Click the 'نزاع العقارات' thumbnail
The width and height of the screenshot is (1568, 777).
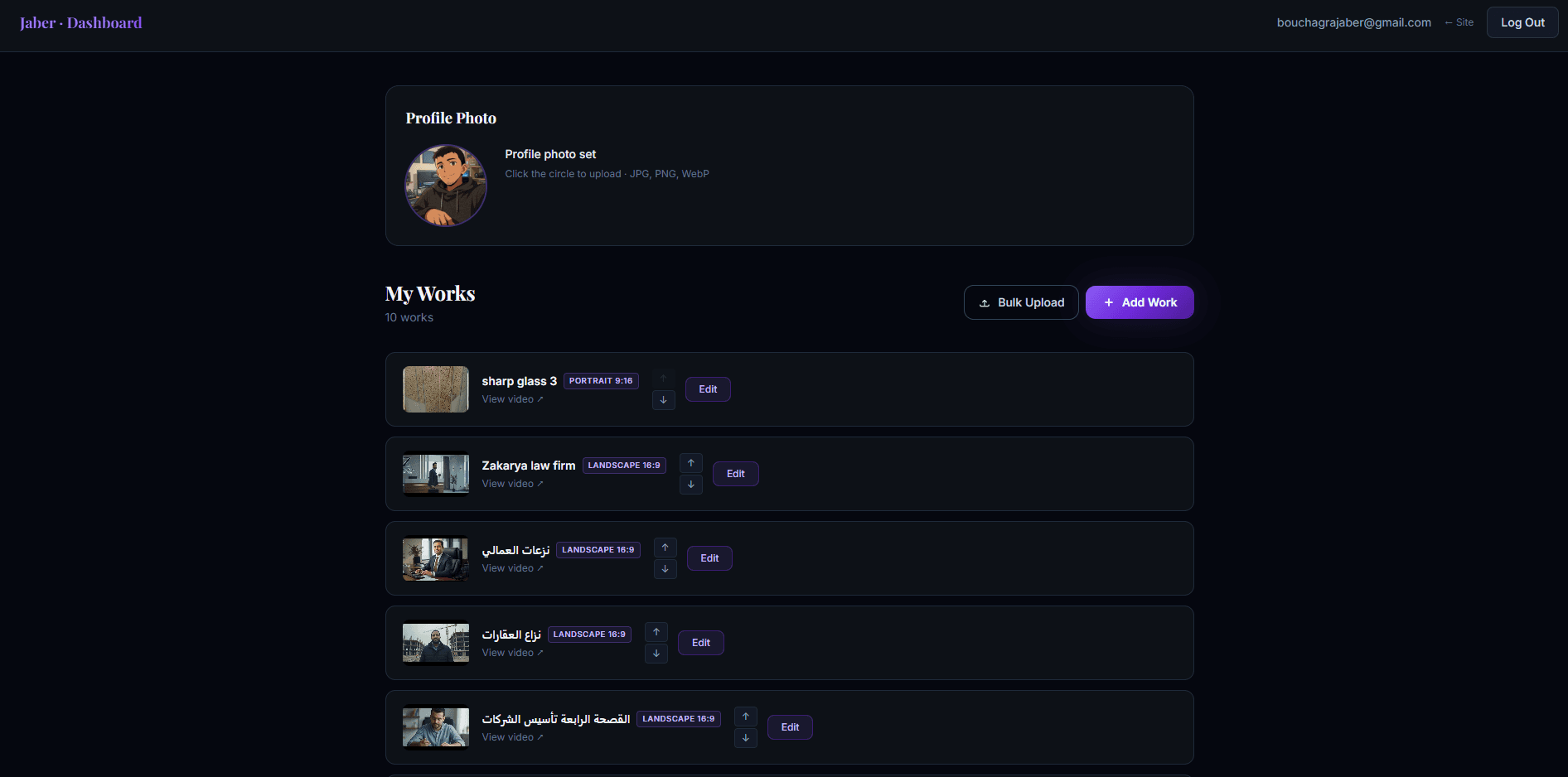coord(436,643)
